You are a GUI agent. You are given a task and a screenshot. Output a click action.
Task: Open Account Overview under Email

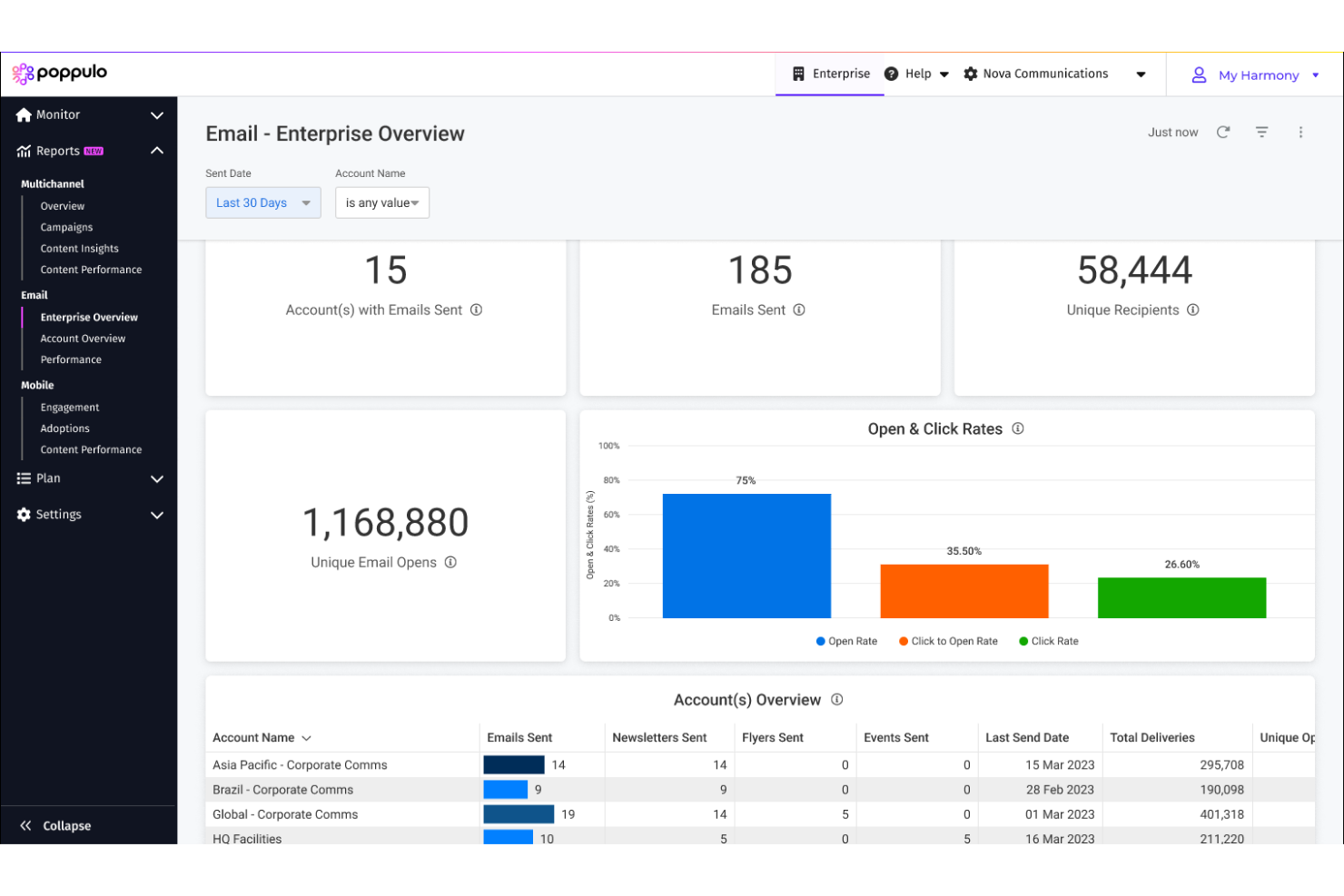tap(83, 339)
